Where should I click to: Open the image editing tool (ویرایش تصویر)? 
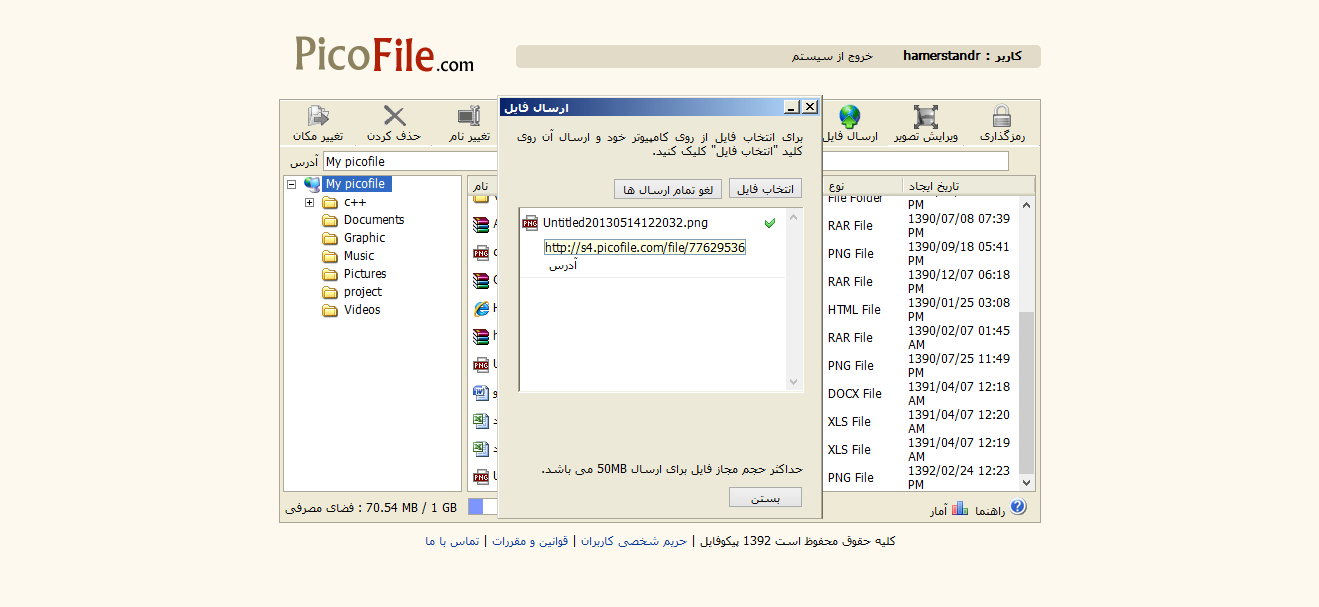(x=926, y=117)
